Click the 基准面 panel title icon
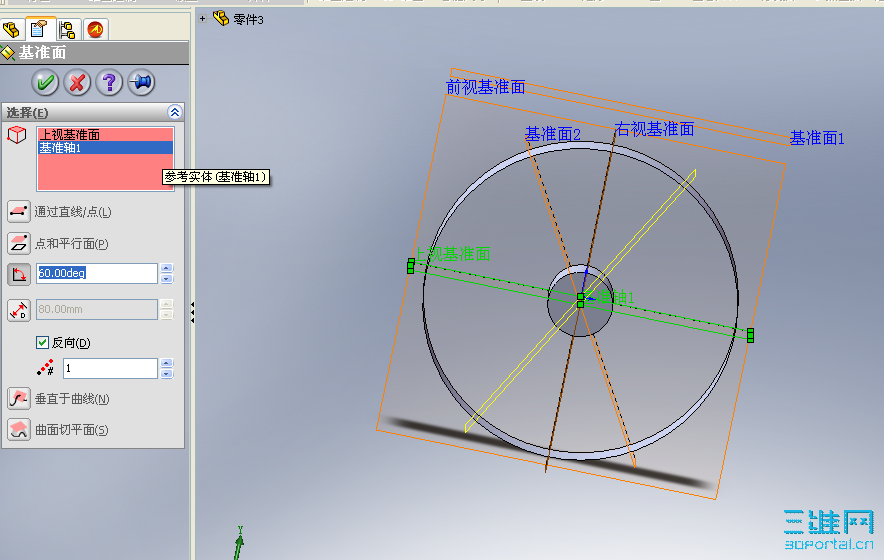Viewport: 884px width, 560px height. click(8, 53)
